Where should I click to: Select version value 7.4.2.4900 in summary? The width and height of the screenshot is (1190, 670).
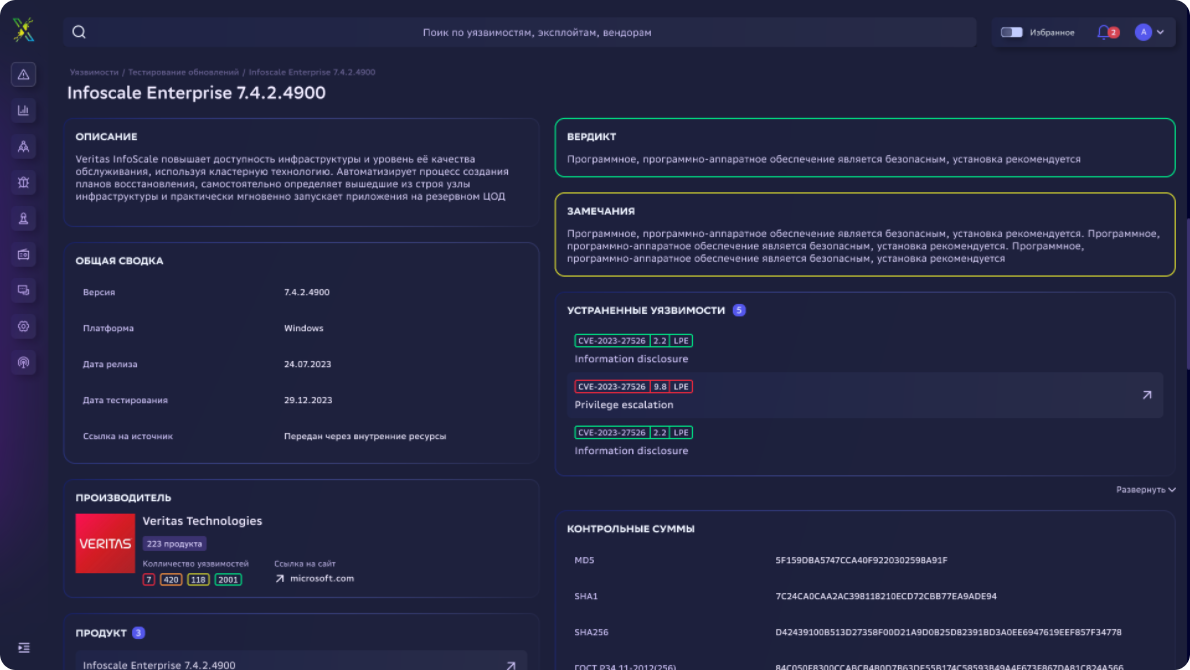tap(307, 292)
